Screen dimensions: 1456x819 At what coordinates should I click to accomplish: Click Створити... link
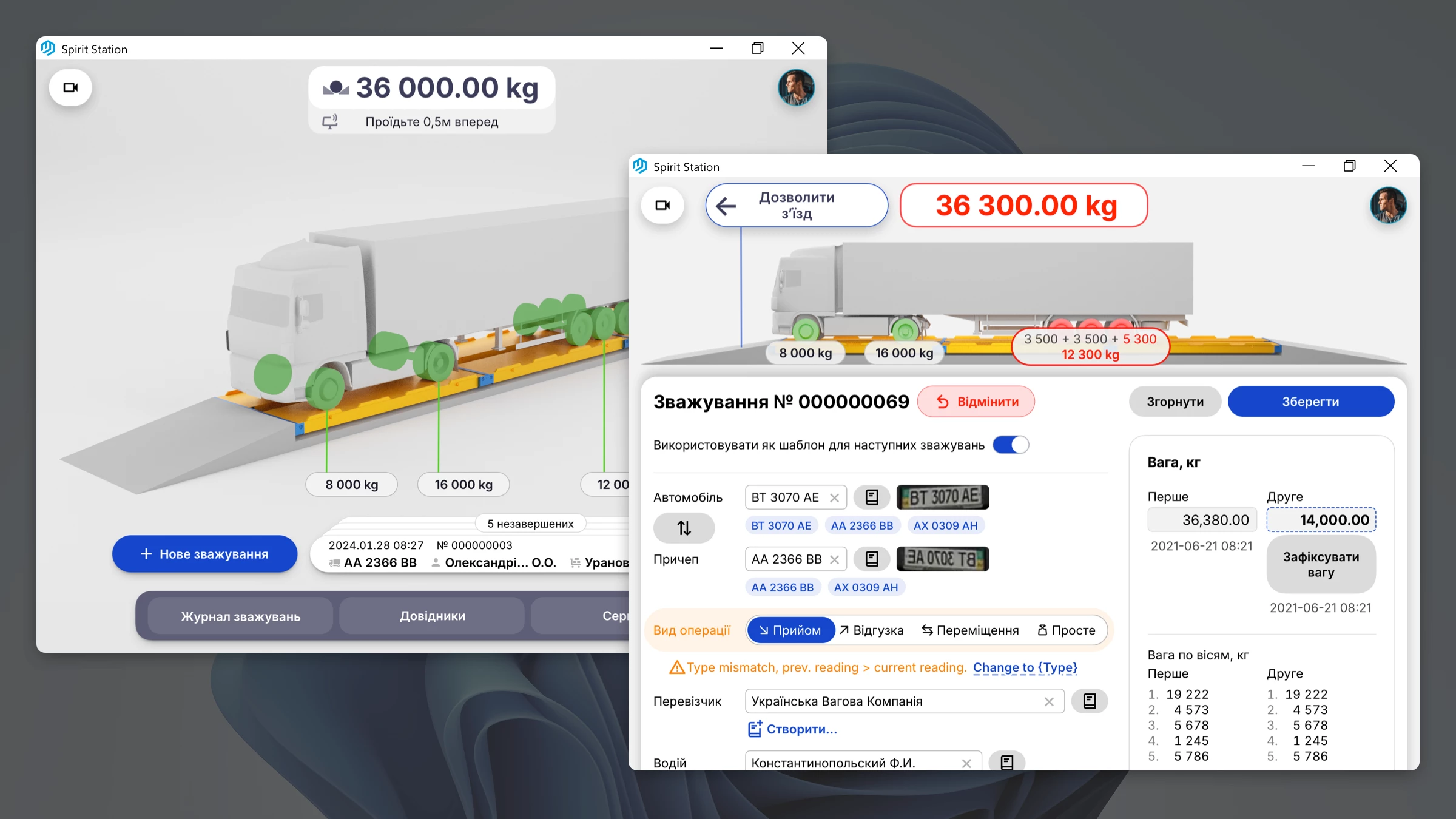click(801, 729)
